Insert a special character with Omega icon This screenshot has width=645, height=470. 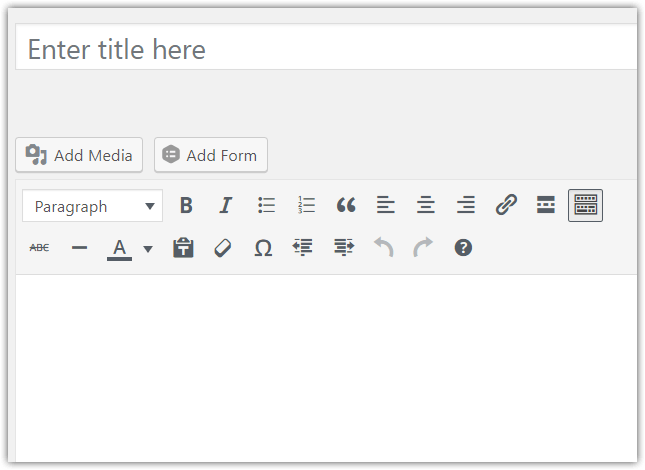pos(263,248)
